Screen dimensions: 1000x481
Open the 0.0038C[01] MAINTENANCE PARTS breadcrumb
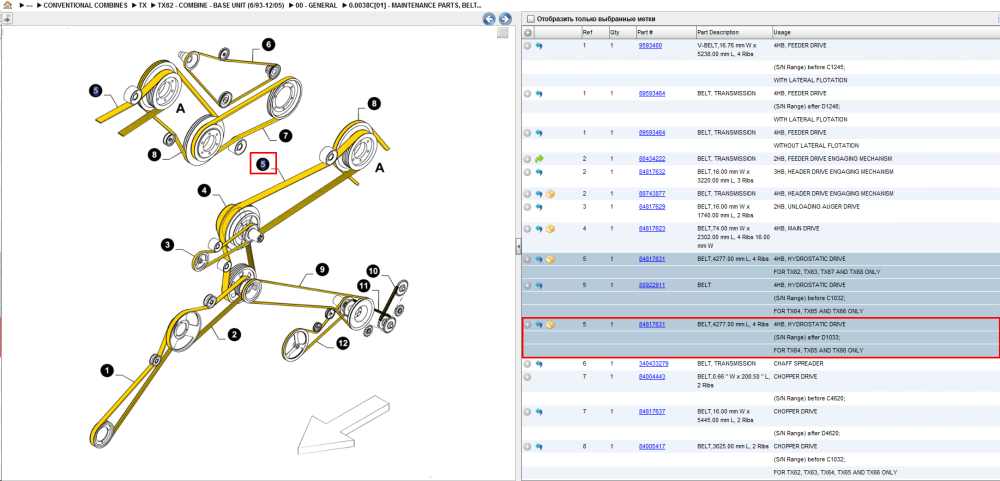pos(413,4)
